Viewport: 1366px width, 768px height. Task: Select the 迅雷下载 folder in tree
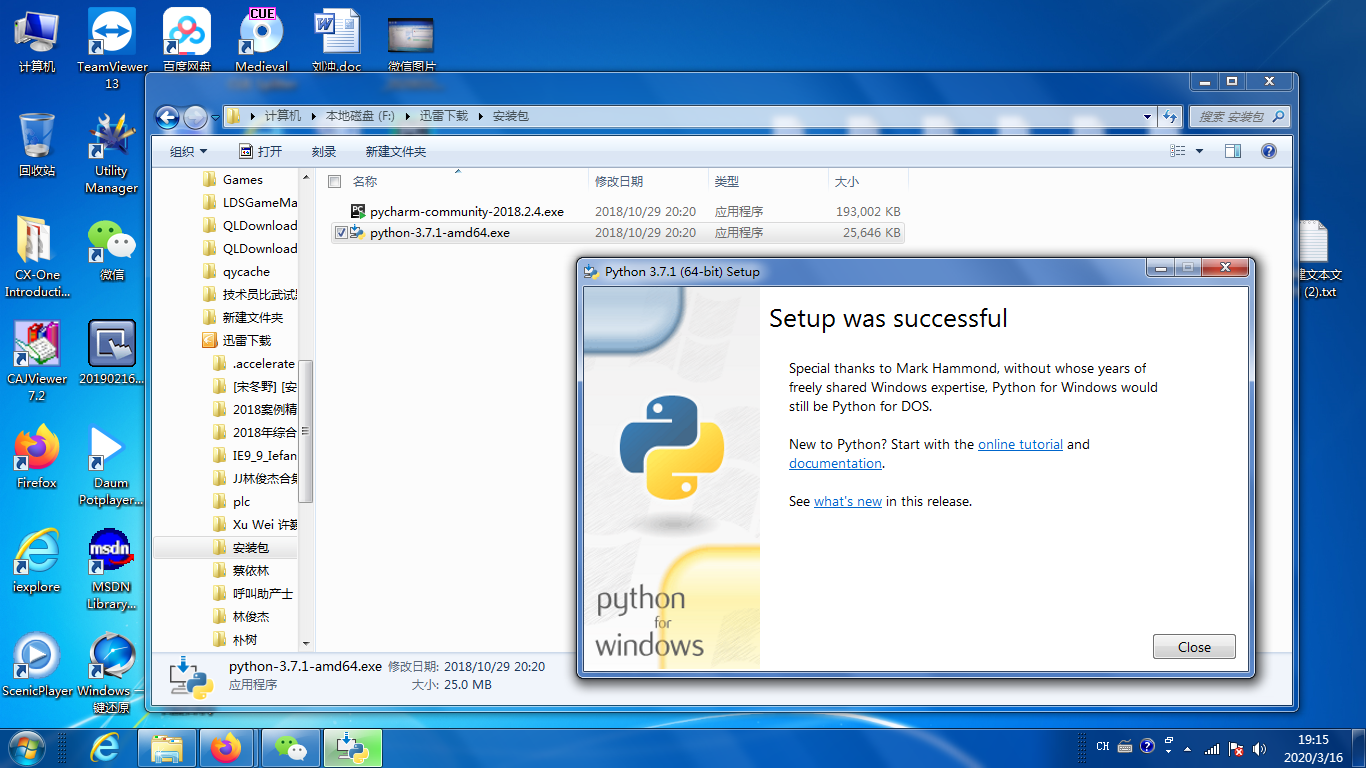tap(246, 340)
